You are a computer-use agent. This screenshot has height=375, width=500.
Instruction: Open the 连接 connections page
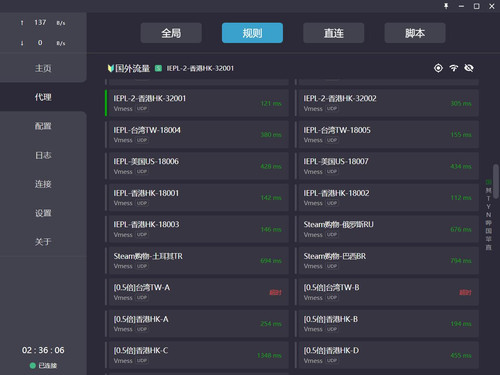click(43, 184)
